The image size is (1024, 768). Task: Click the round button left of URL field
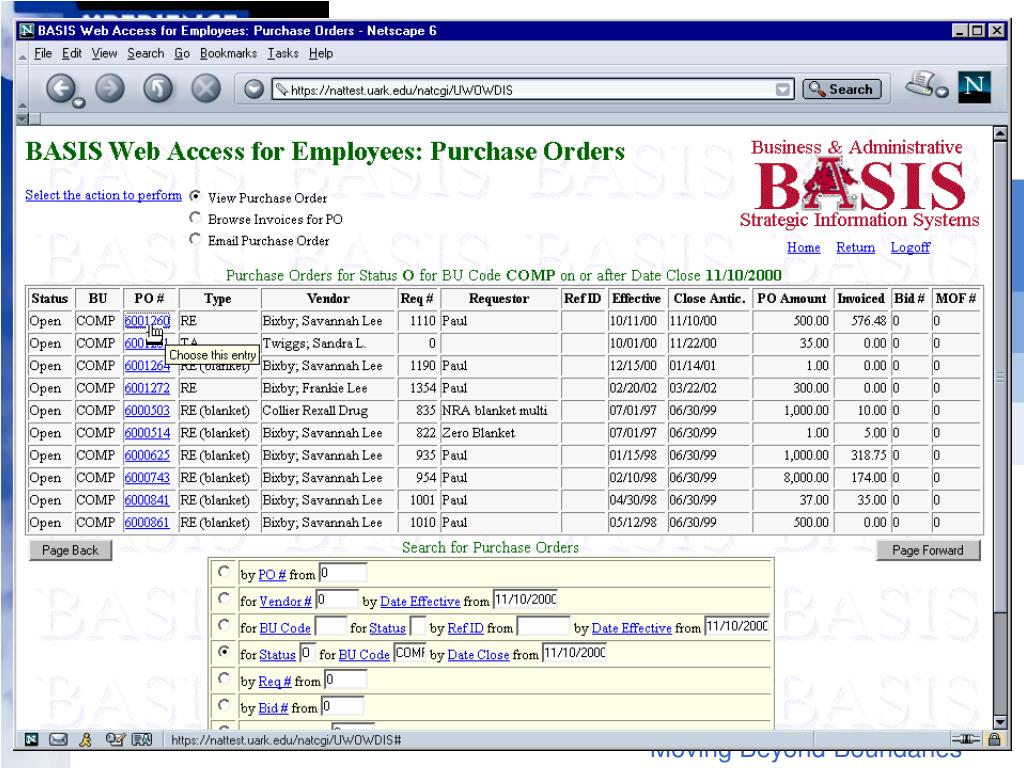[x=253, y=89]
